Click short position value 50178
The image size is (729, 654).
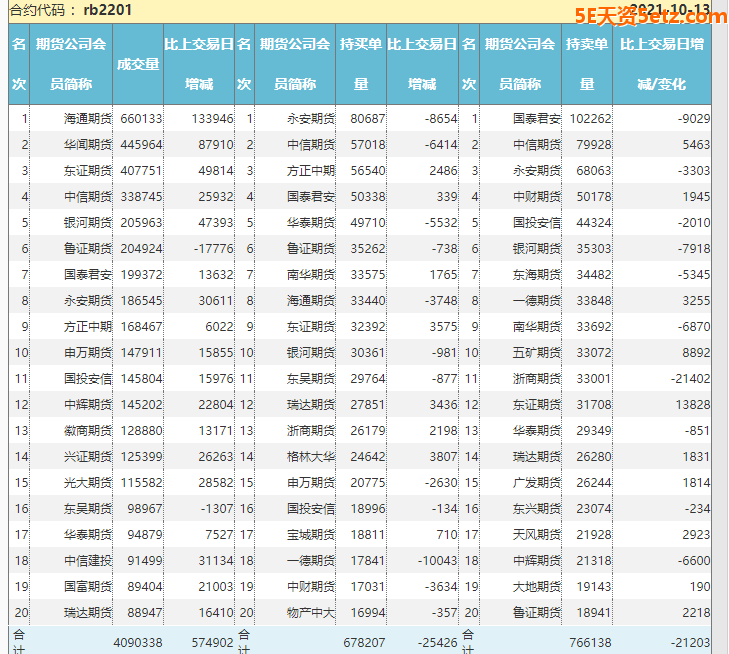coord(594,197)
